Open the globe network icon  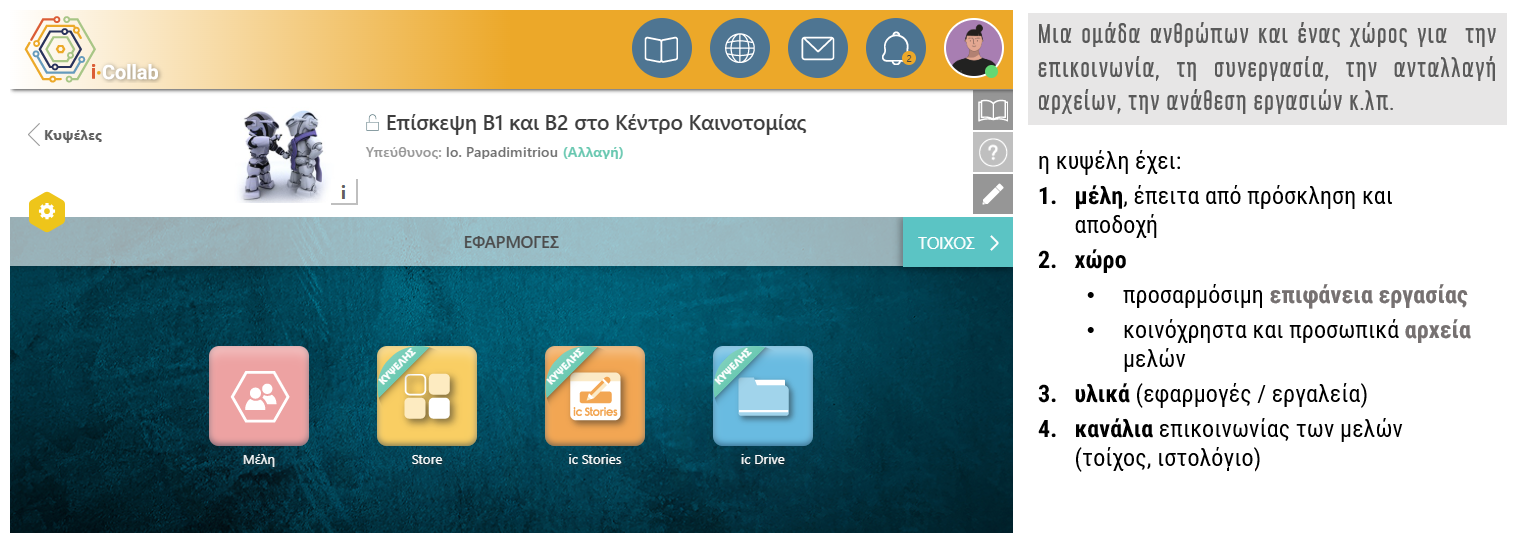pos(740,48)
